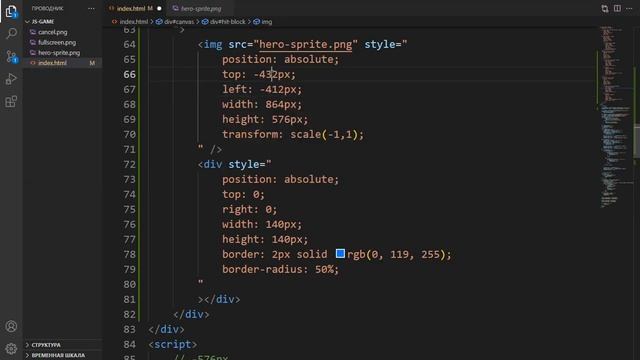This screenshot has width=640, height=360.
Task: Click the ПРОВОДНИК panel title
Action: click(47, 9)
